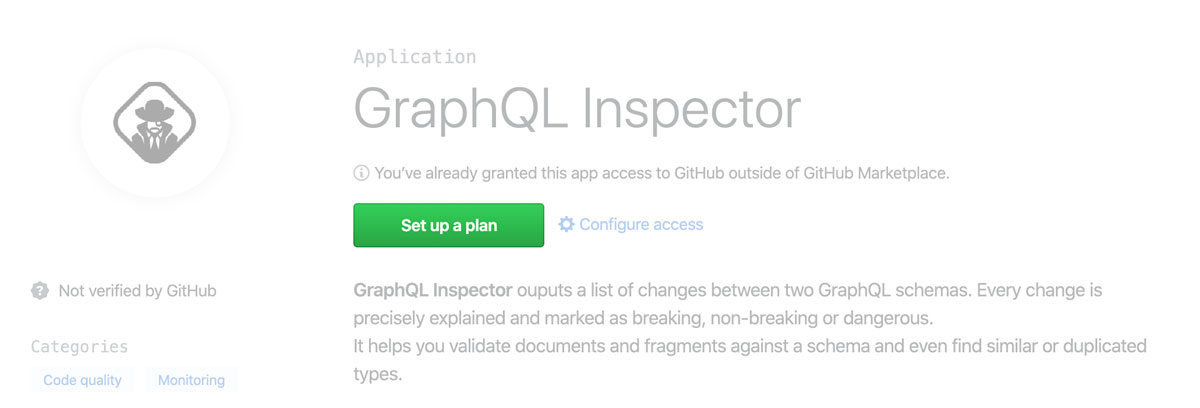Screen dimensions: 1200x408
Task: Click the word 'types.' ending the description
Action: (377, 374)
